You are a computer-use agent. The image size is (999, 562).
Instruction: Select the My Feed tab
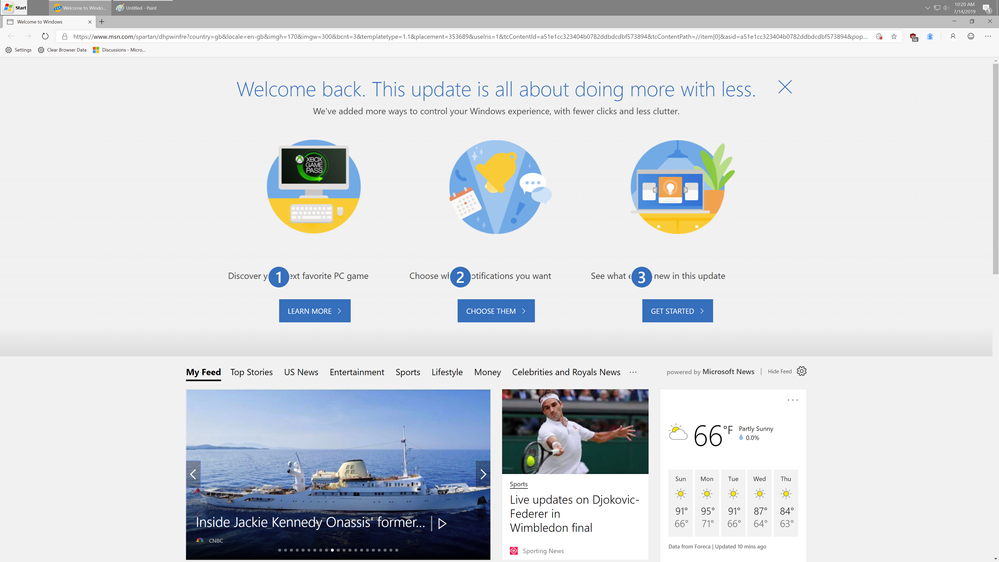[x=203, y=372]
